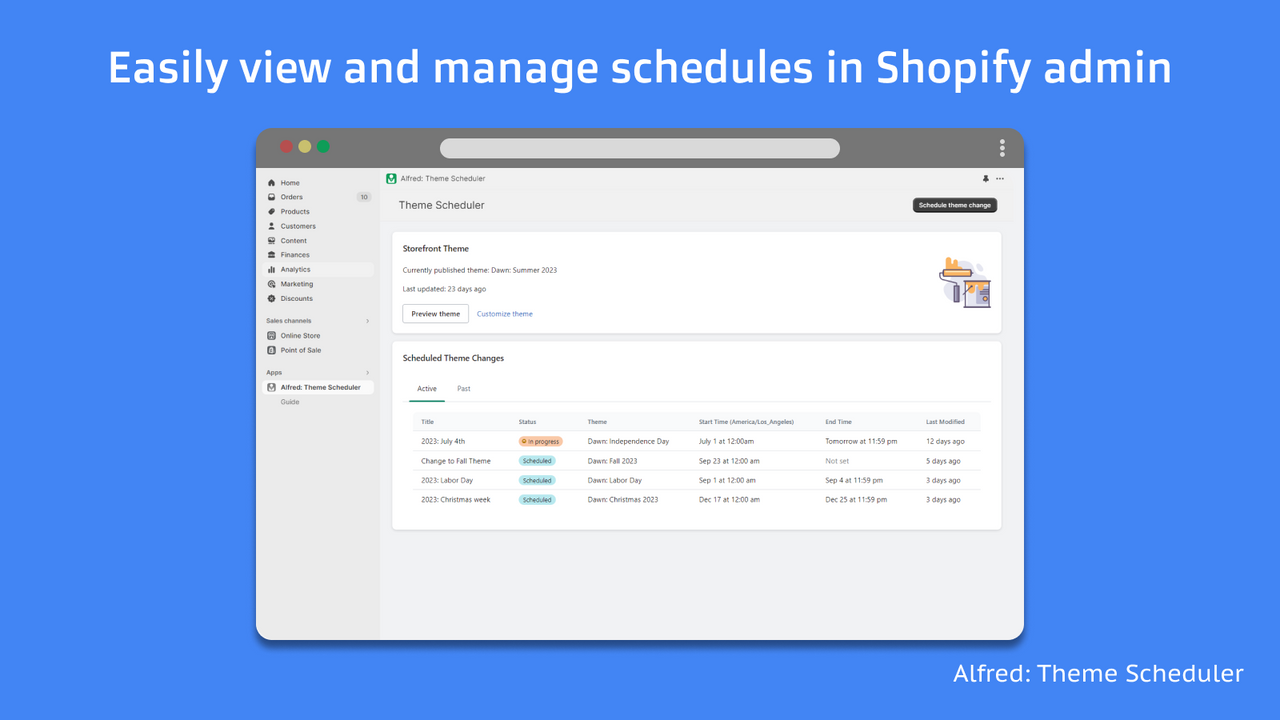Click the Not set end time cell
Screen dimensions: 1280x720
point(837,461)
